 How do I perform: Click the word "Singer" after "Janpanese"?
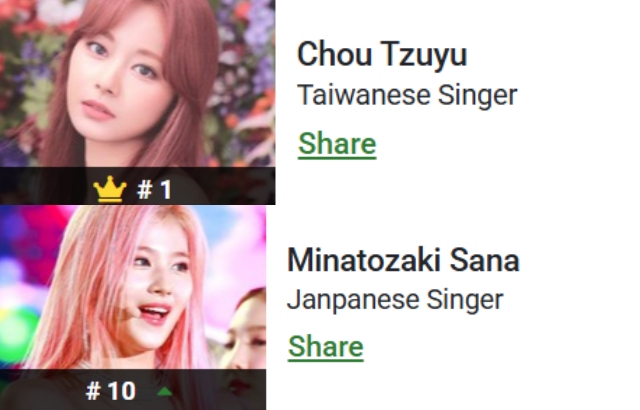[465, 301]
